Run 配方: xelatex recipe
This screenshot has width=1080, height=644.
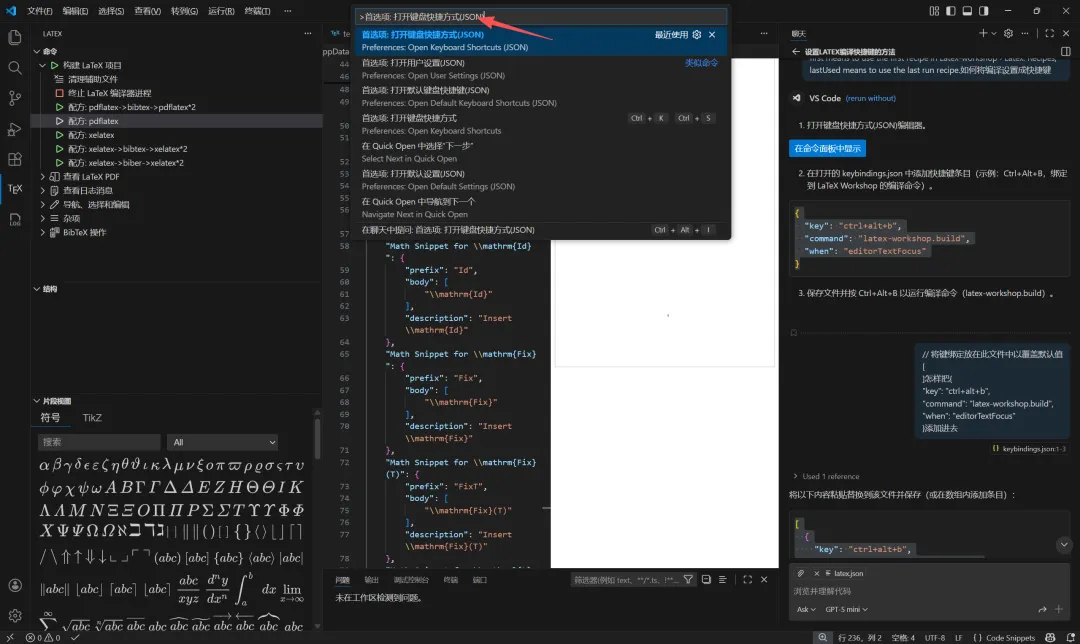click(91, 135)
